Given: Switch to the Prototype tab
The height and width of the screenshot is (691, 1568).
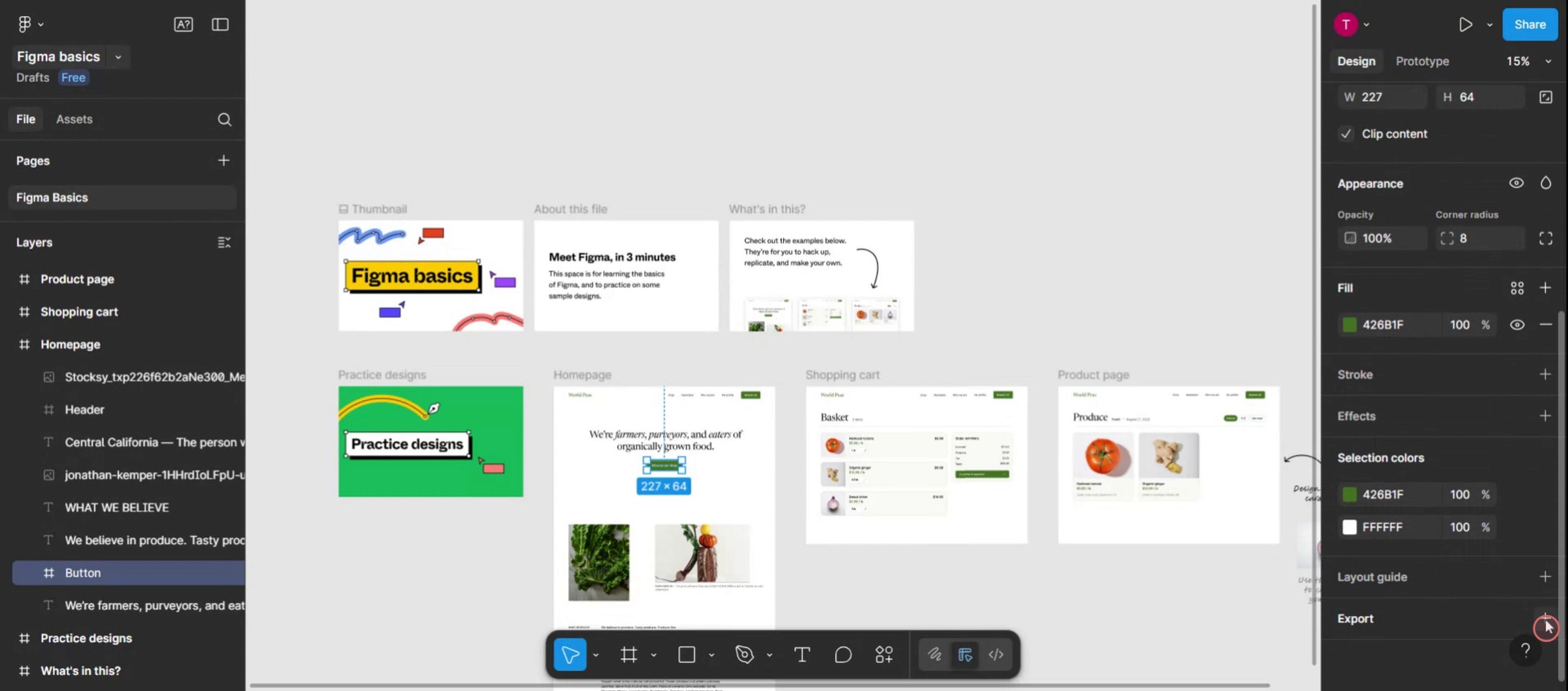Looking at the screenshot, I should point(1422,61).
